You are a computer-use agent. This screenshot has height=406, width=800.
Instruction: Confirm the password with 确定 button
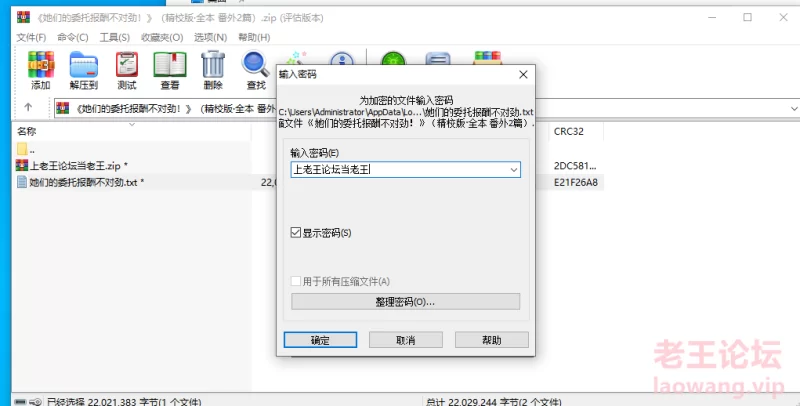320,340
